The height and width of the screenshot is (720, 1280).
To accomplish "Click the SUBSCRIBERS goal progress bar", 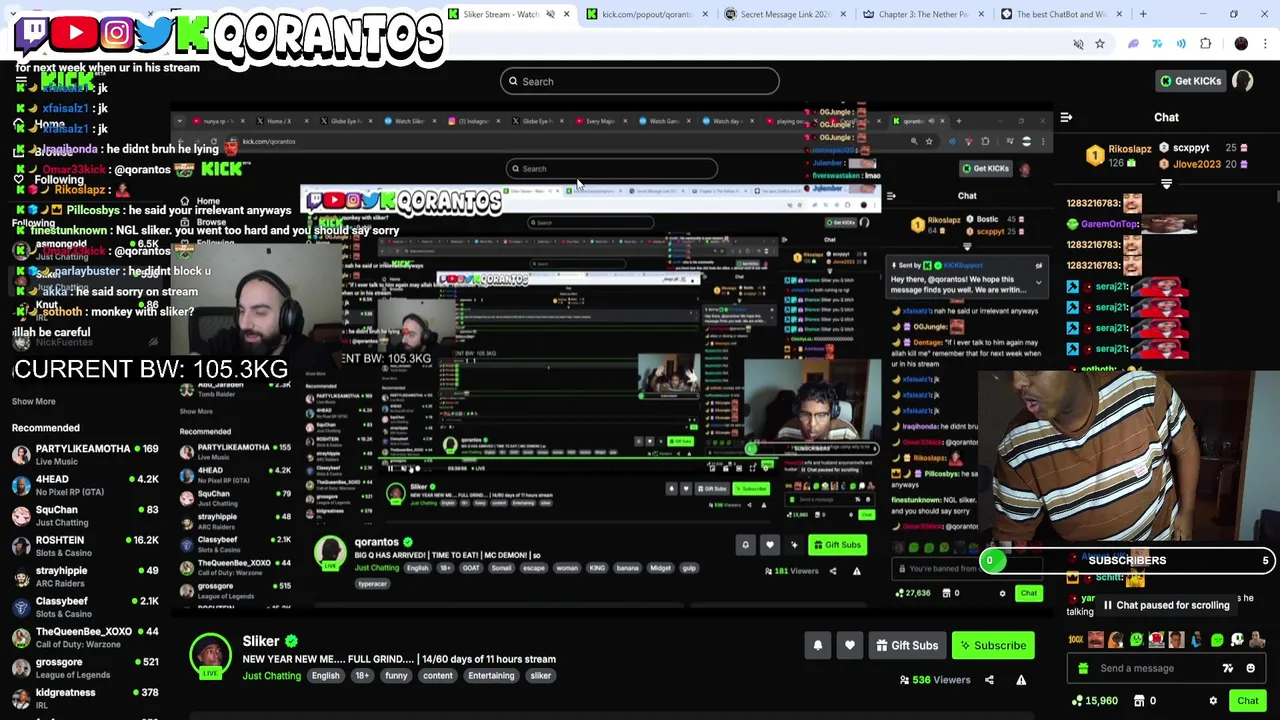I will point(1126,561).
